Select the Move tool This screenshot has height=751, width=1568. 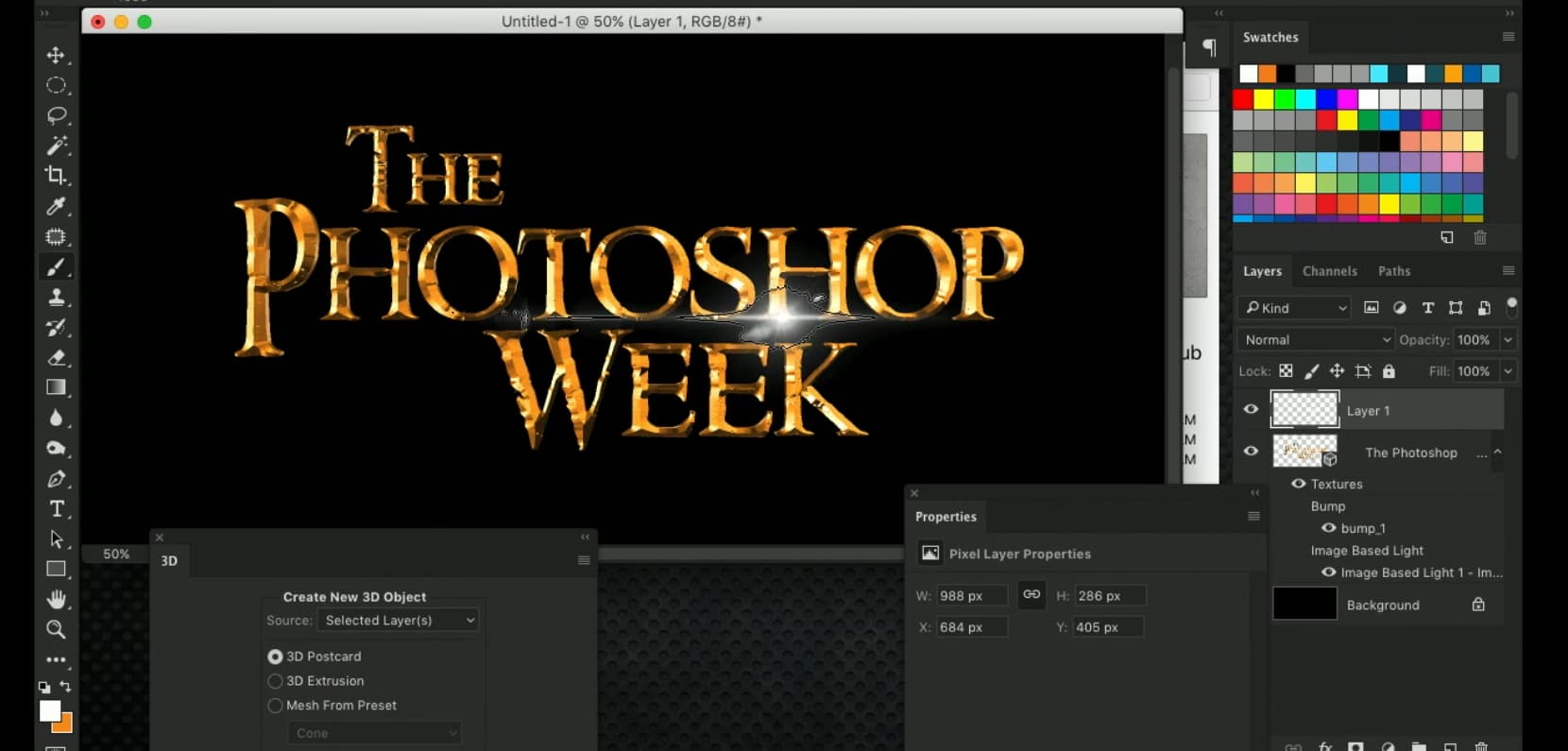click(x=56, y=55)
